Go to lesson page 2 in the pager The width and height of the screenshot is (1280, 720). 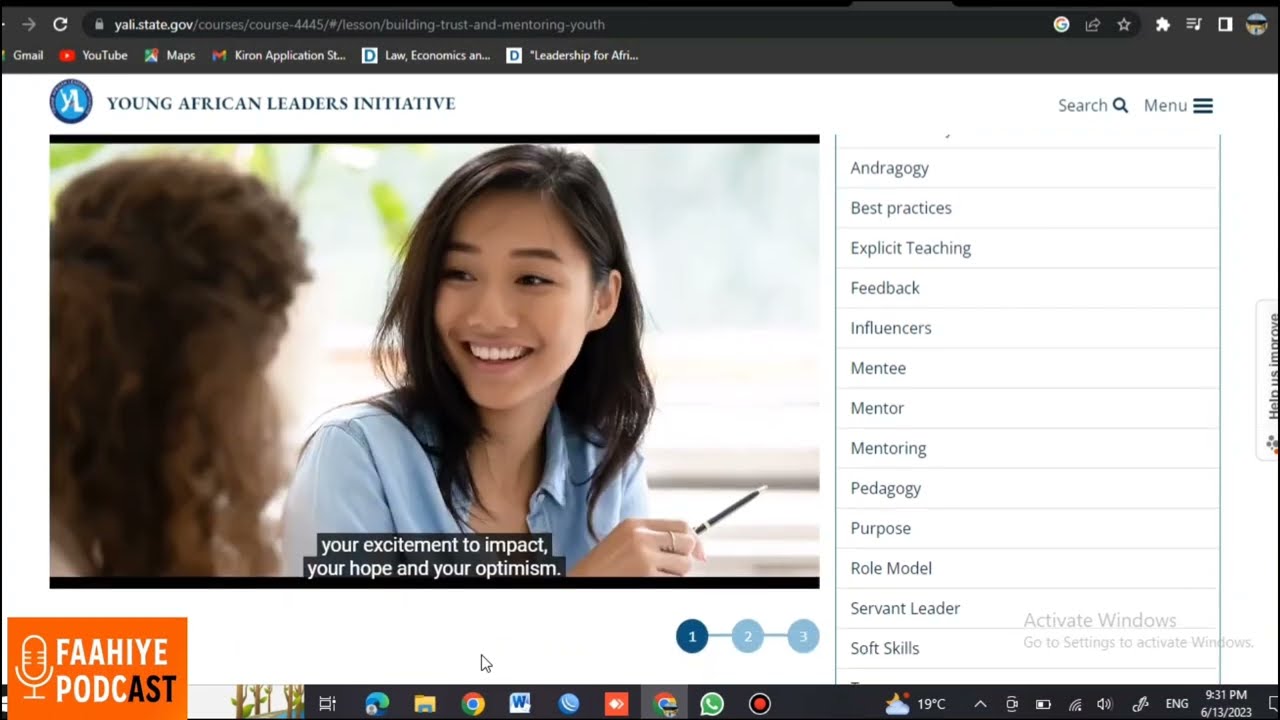click(748, 636)
